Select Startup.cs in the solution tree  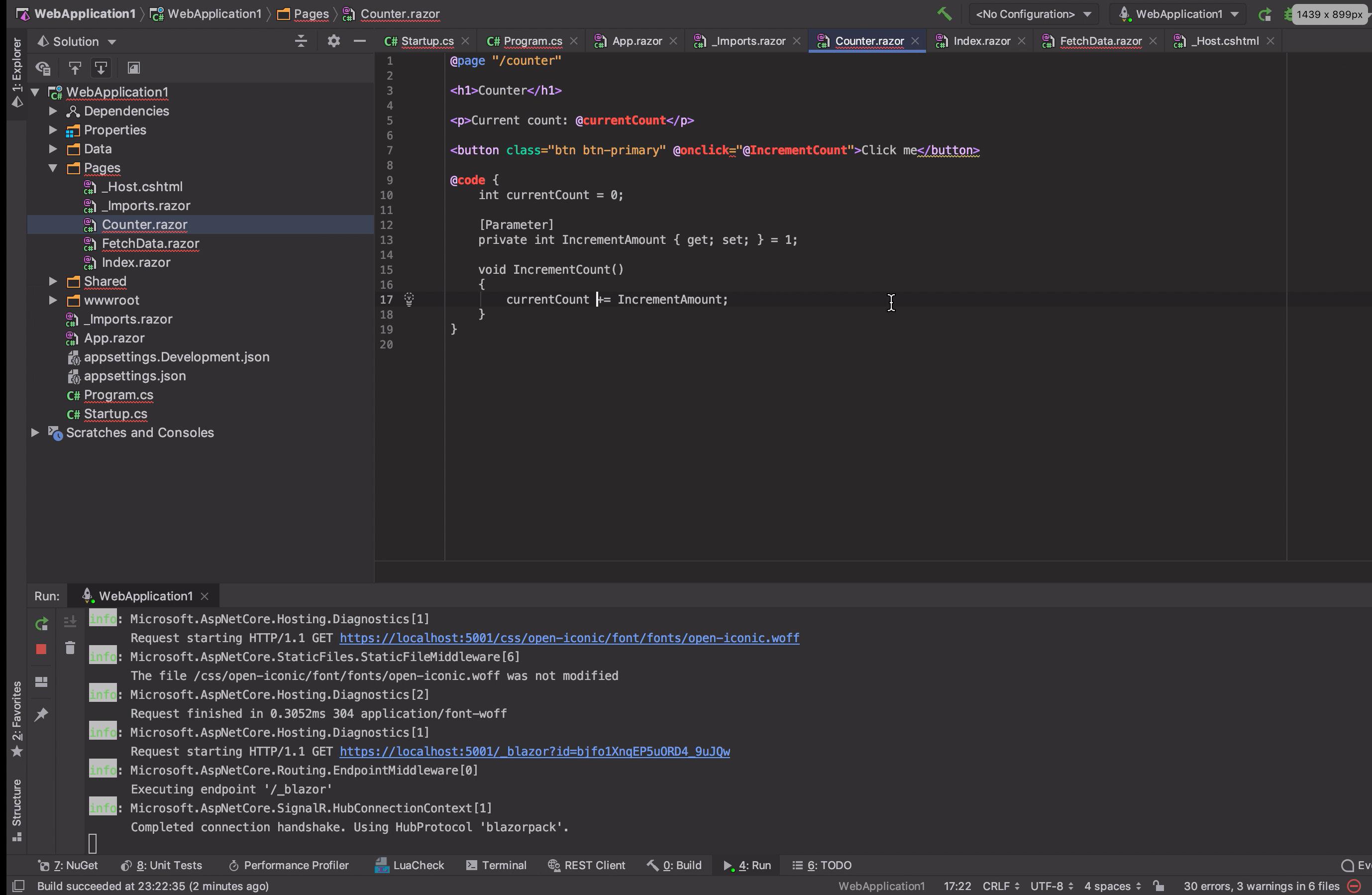tap(115, 414)
